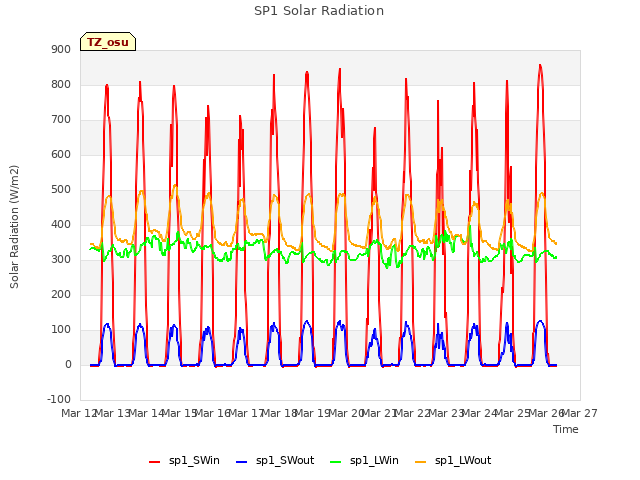Click the SP1 Solar Radiation chart title

click(319, 11)
